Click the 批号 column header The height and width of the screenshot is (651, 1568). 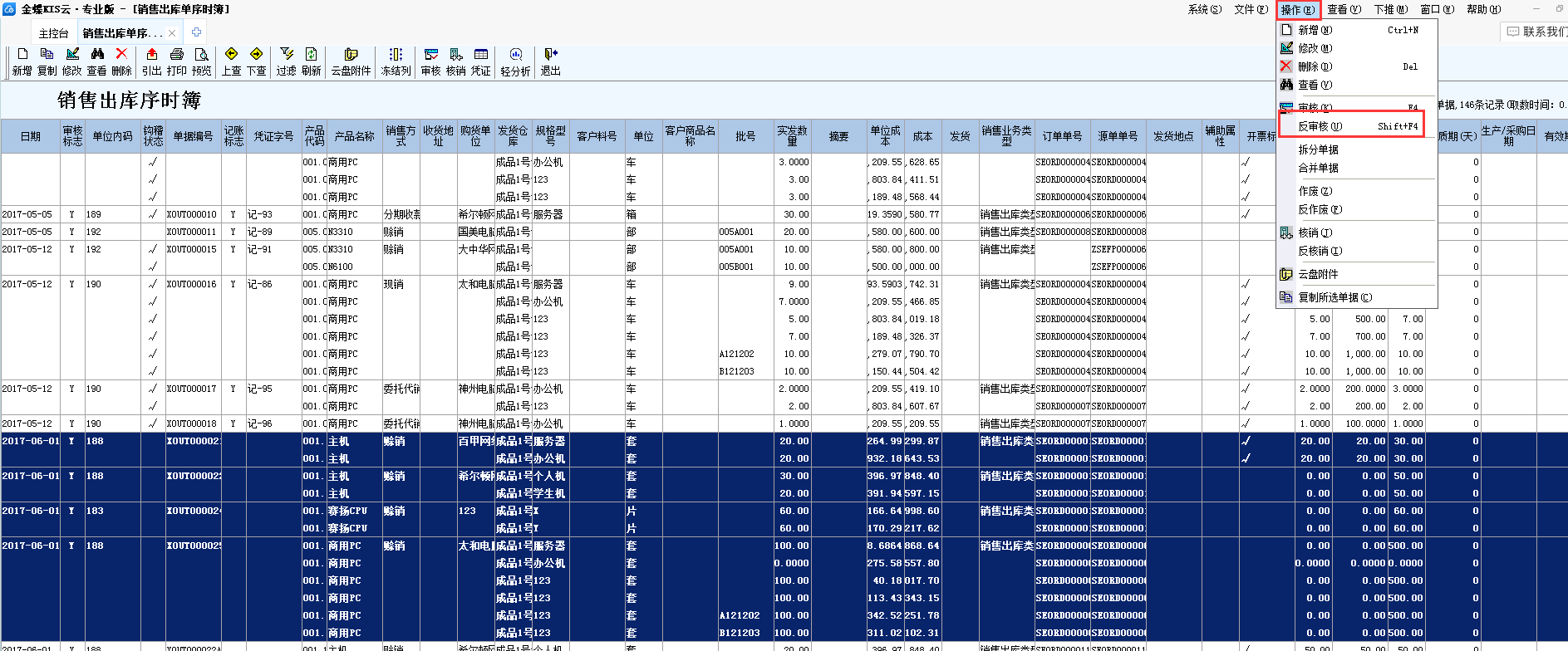(x=745, y=136)
